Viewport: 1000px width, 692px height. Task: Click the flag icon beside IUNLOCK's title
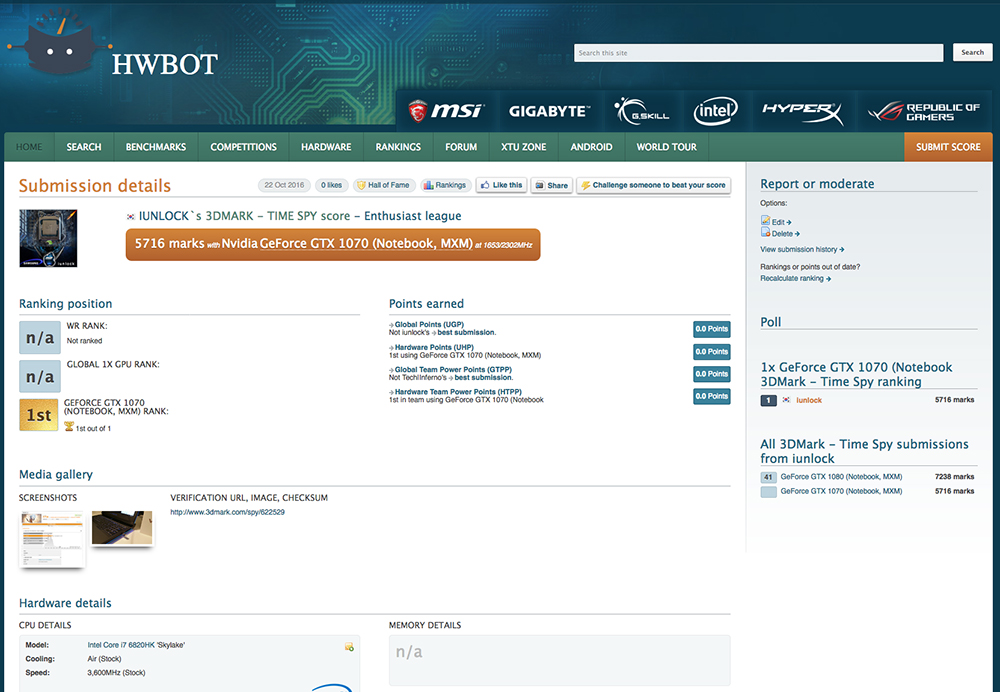click(x=131, y=217)
